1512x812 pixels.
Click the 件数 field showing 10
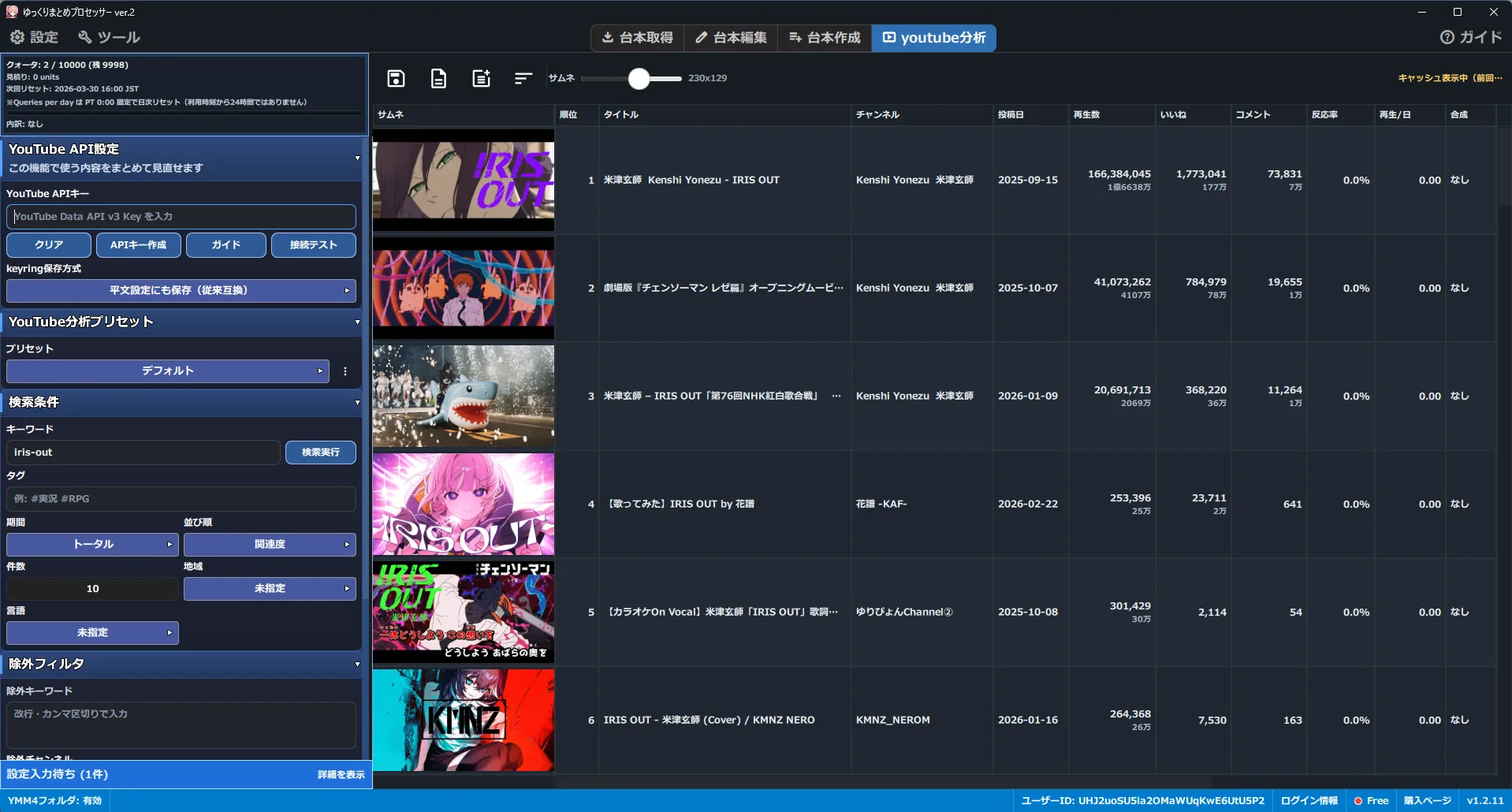(93, 589)
